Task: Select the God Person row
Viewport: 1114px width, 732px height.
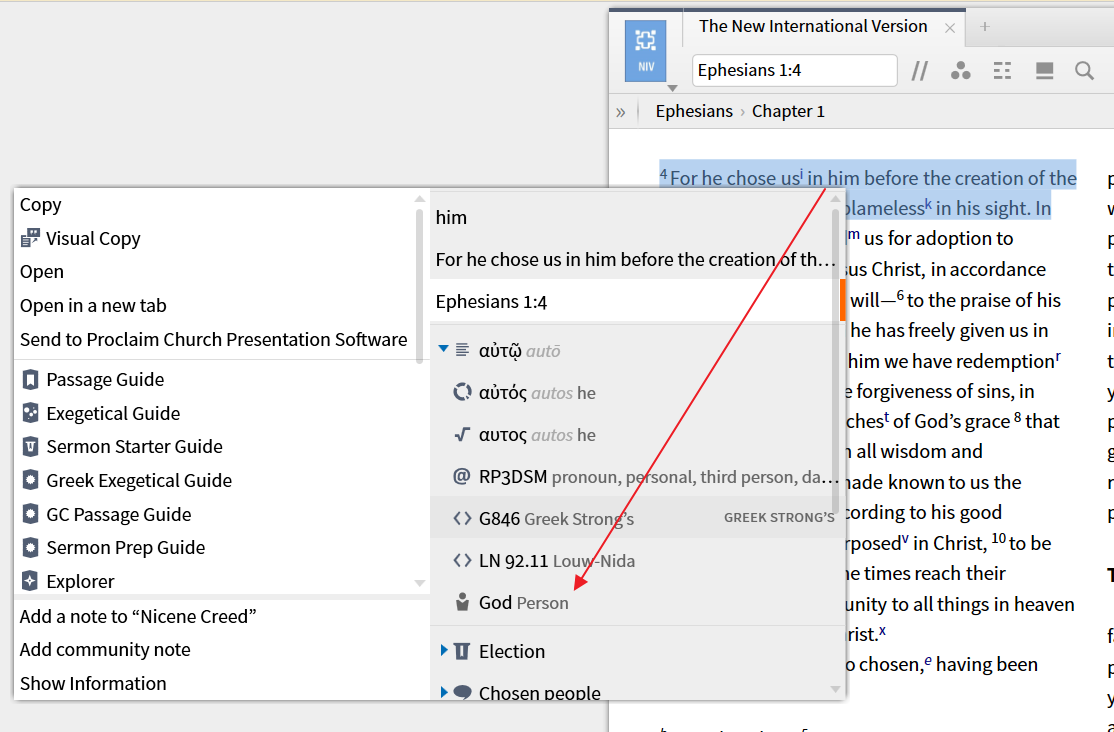Action: (x=635, y=603)
